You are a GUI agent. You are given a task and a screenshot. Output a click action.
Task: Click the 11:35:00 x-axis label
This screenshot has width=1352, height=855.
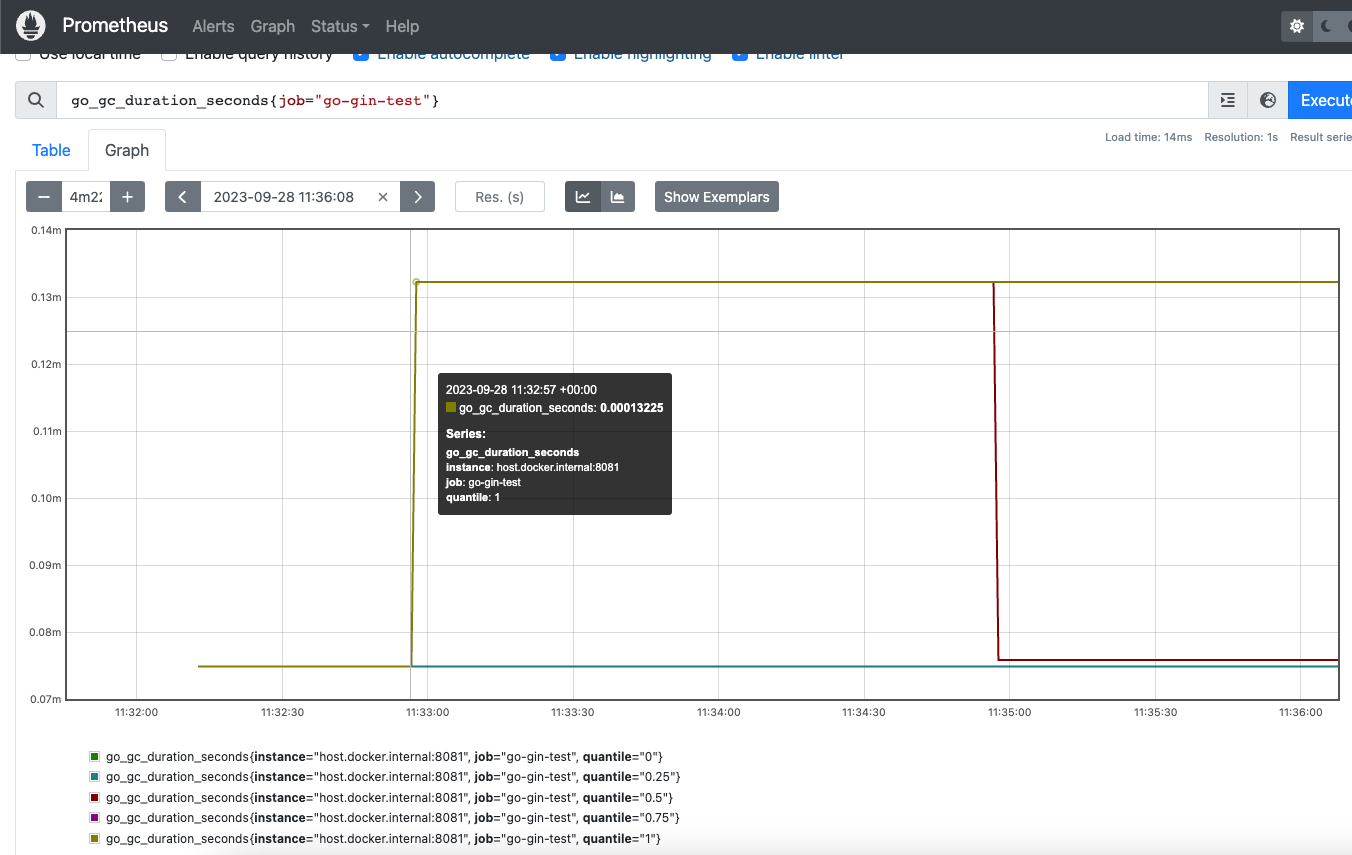pos(1009,712)
